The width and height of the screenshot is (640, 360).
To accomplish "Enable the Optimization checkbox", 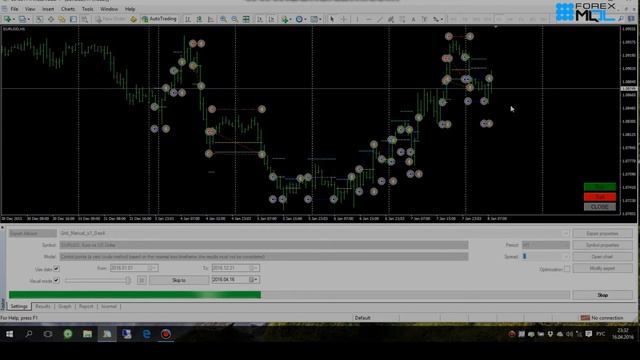I will [x=567, y=269].
